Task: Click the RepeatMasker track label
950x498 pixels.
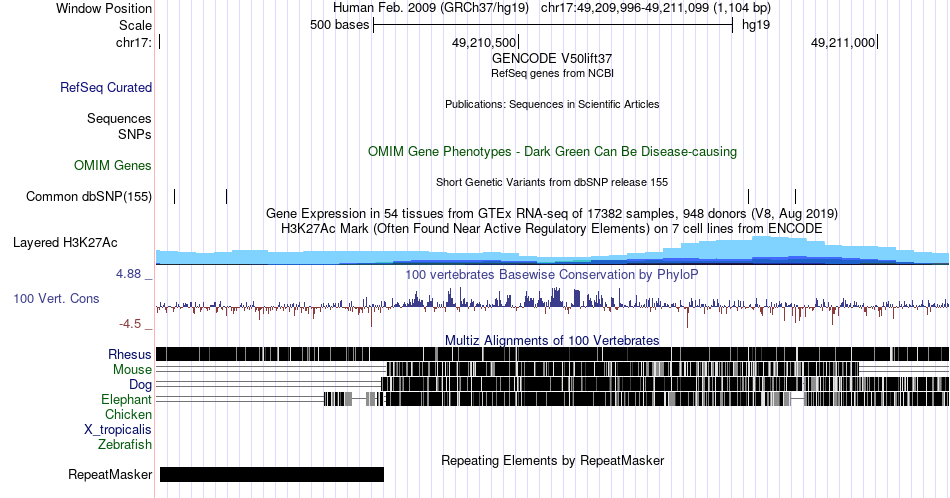Action: click(x=110, y=474)
